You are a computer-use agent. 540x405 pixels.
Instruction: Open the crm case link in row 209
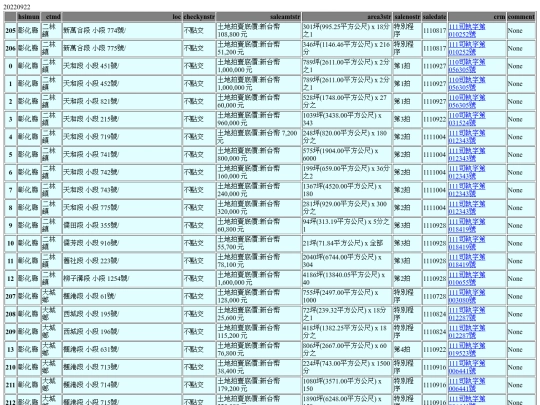tap(467, 332)
